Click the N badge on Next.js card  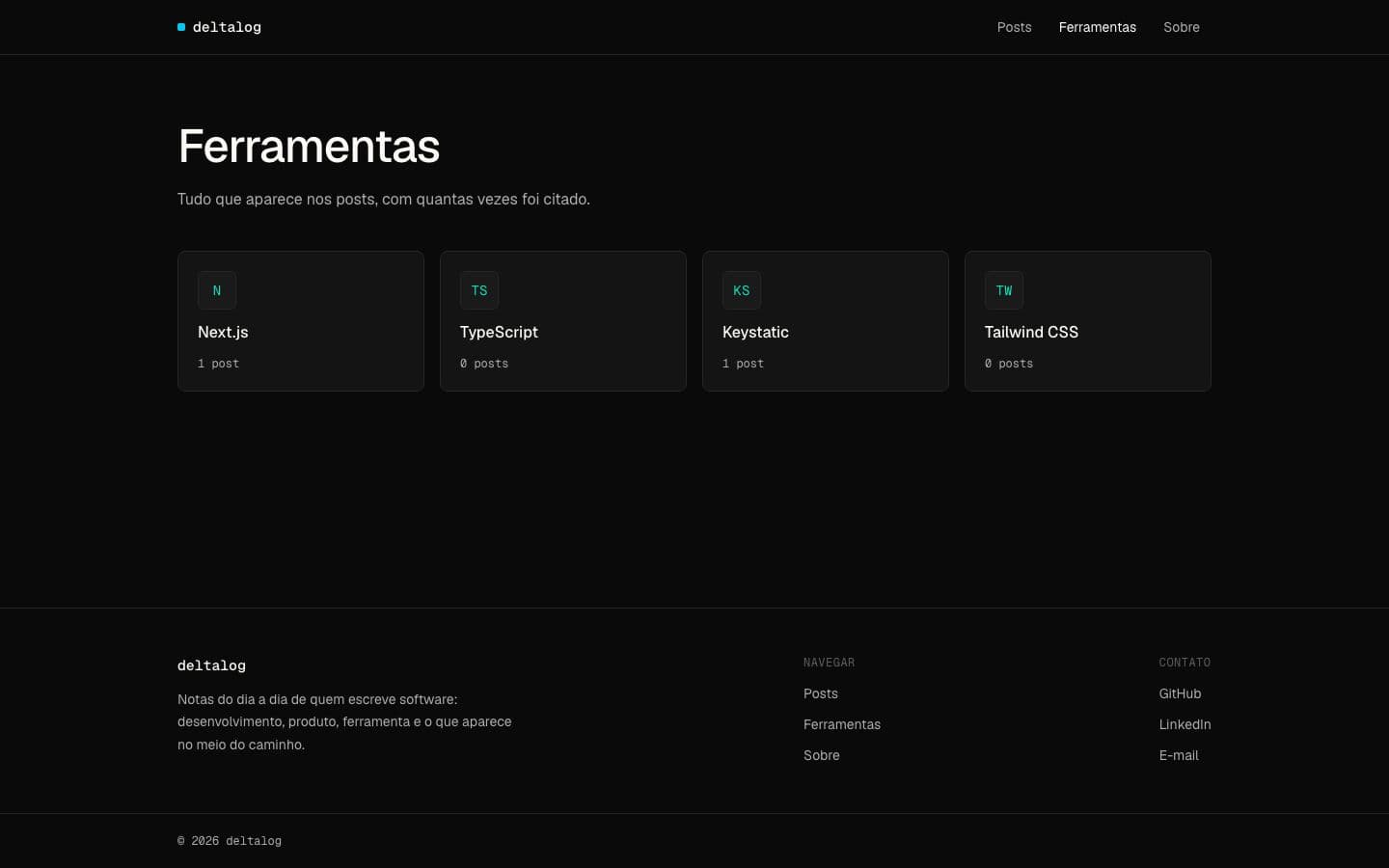[x=217, y=290]
